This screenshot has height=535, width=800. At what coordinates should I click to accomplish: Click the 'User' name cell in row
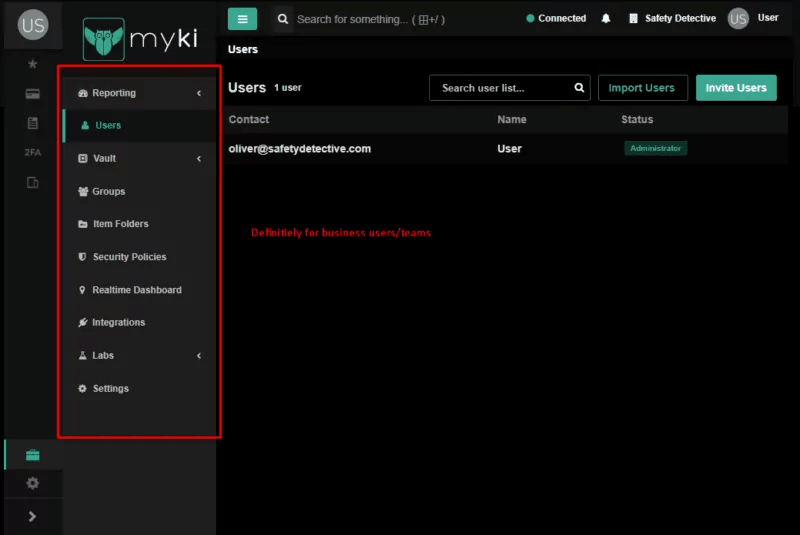[509, 149]
